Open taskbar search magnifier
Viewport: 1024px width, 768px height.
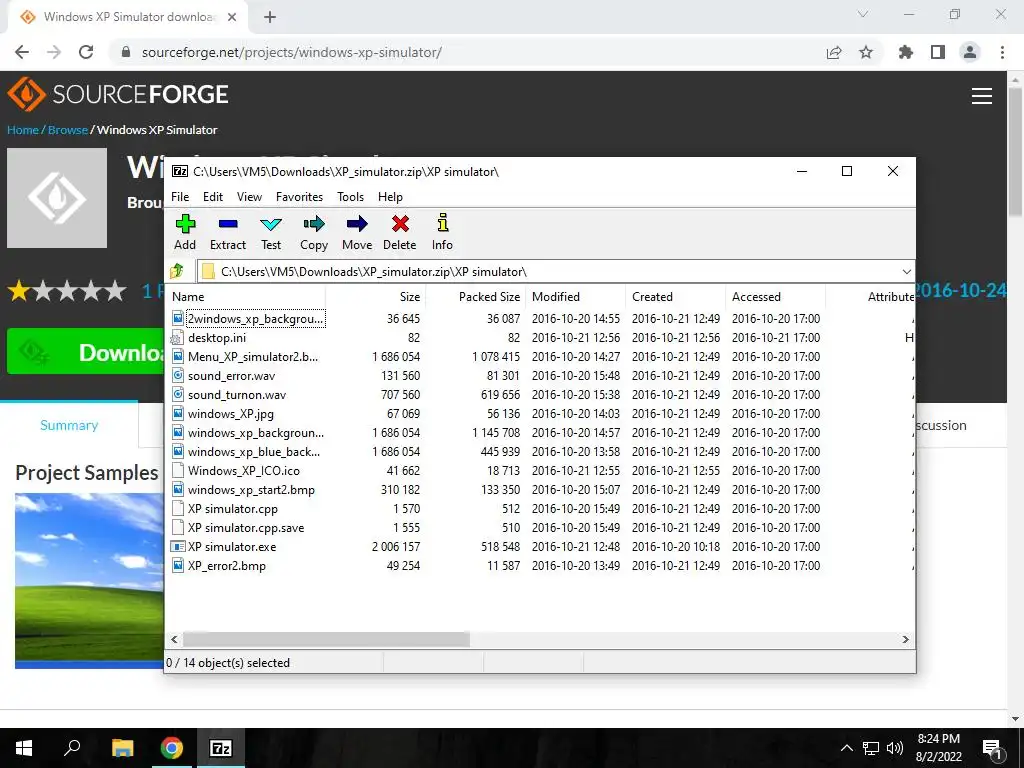[72, 748]
